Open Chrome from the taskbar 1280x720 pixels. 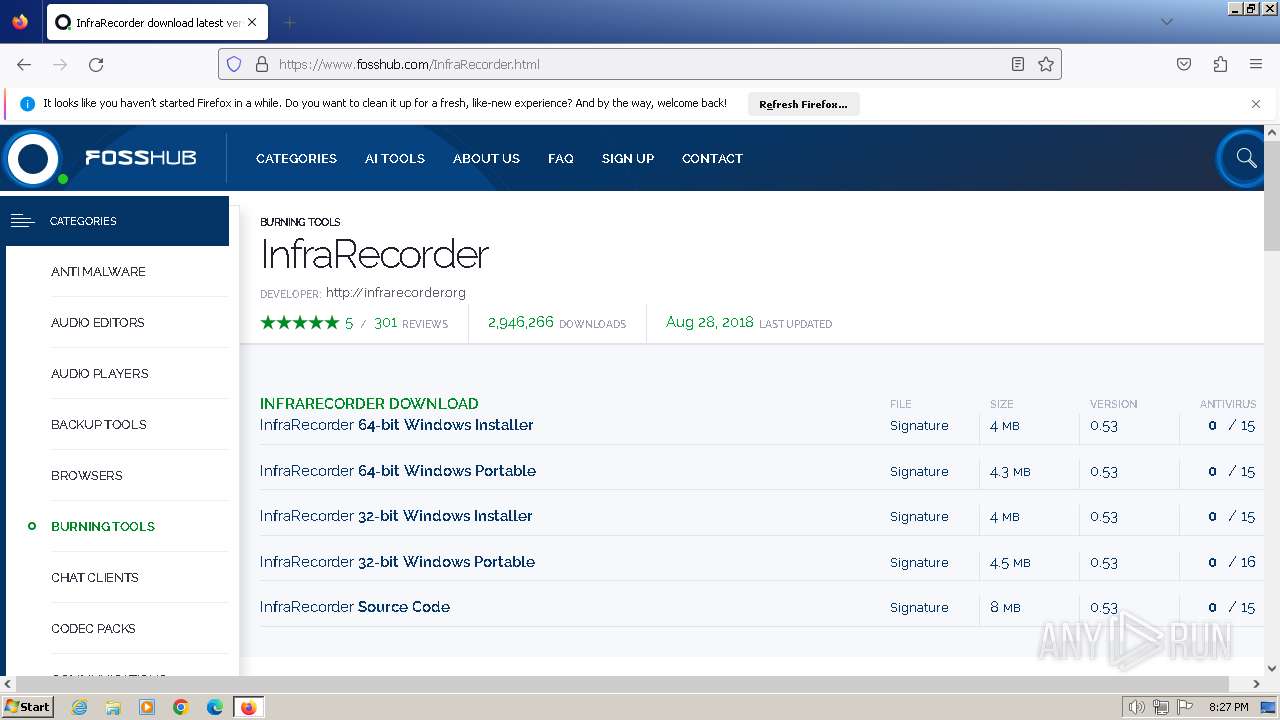[181, 707]
